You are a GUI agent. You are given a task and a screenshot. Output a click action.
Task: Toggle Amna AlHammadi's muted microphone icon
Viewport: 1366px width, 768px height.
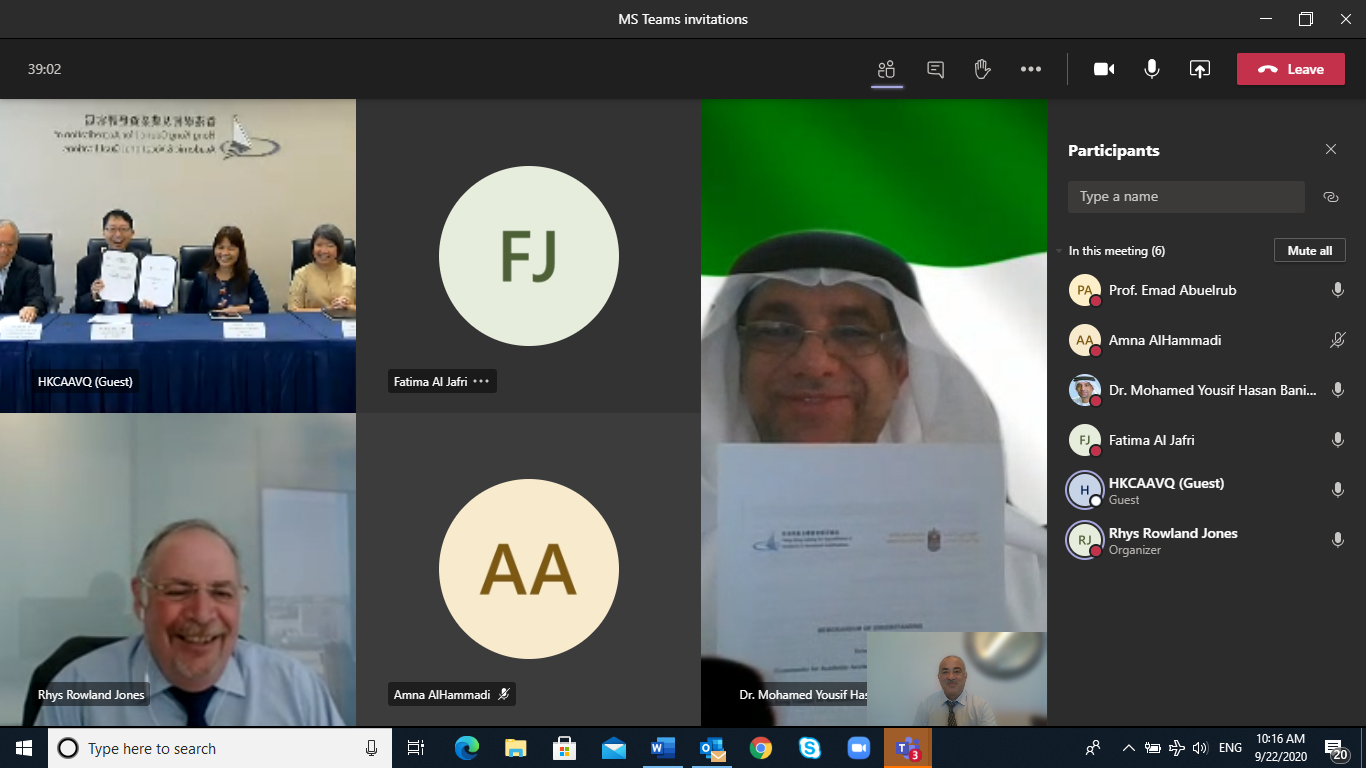point(1337,340)
